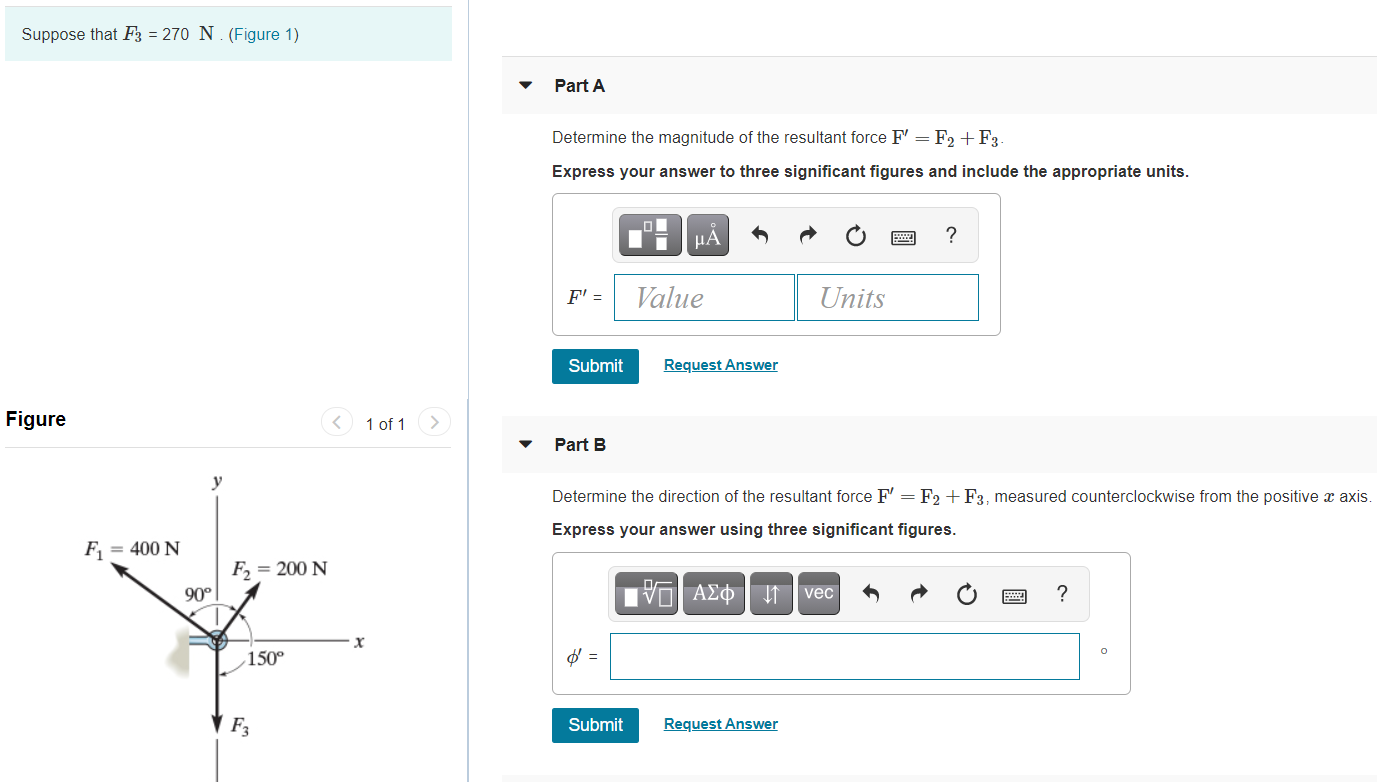Undo entry in Part A equation toolbar

click(759, 234)
